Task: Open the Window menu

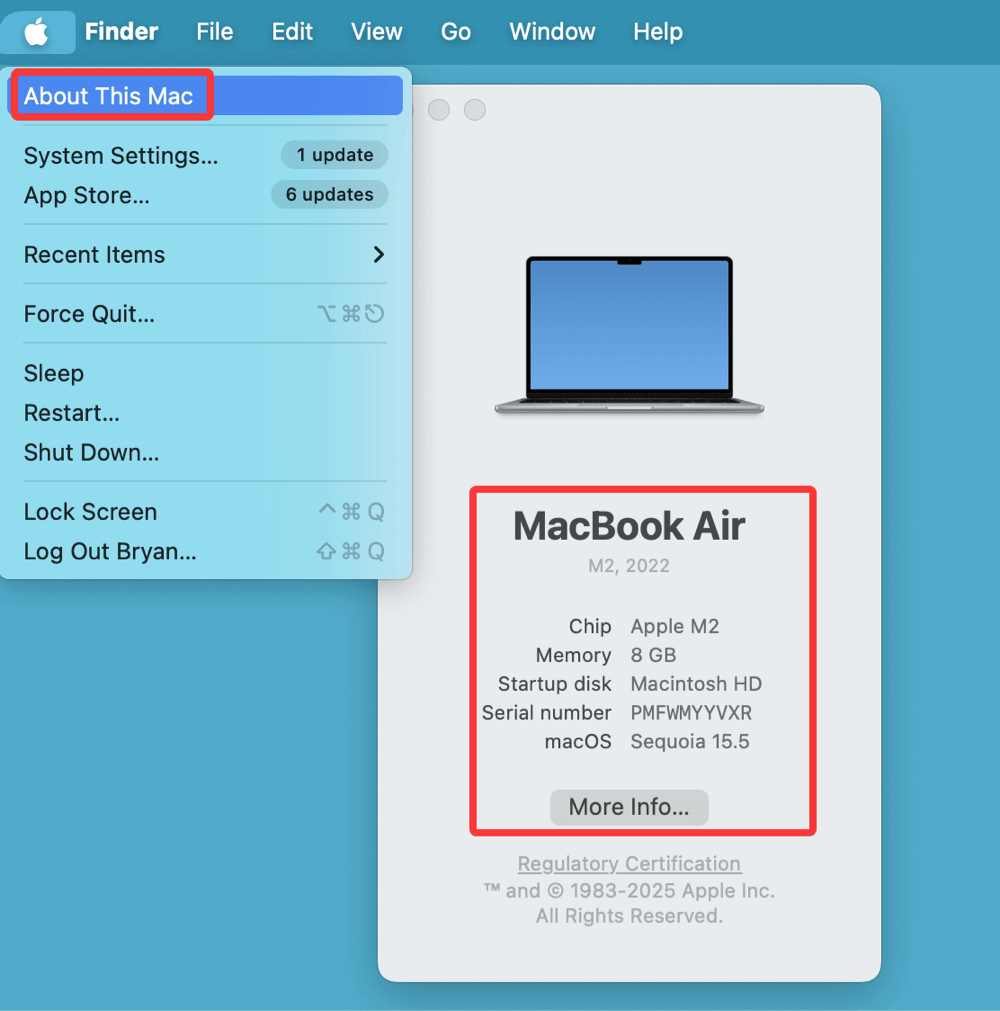Action: coord(551,31)
